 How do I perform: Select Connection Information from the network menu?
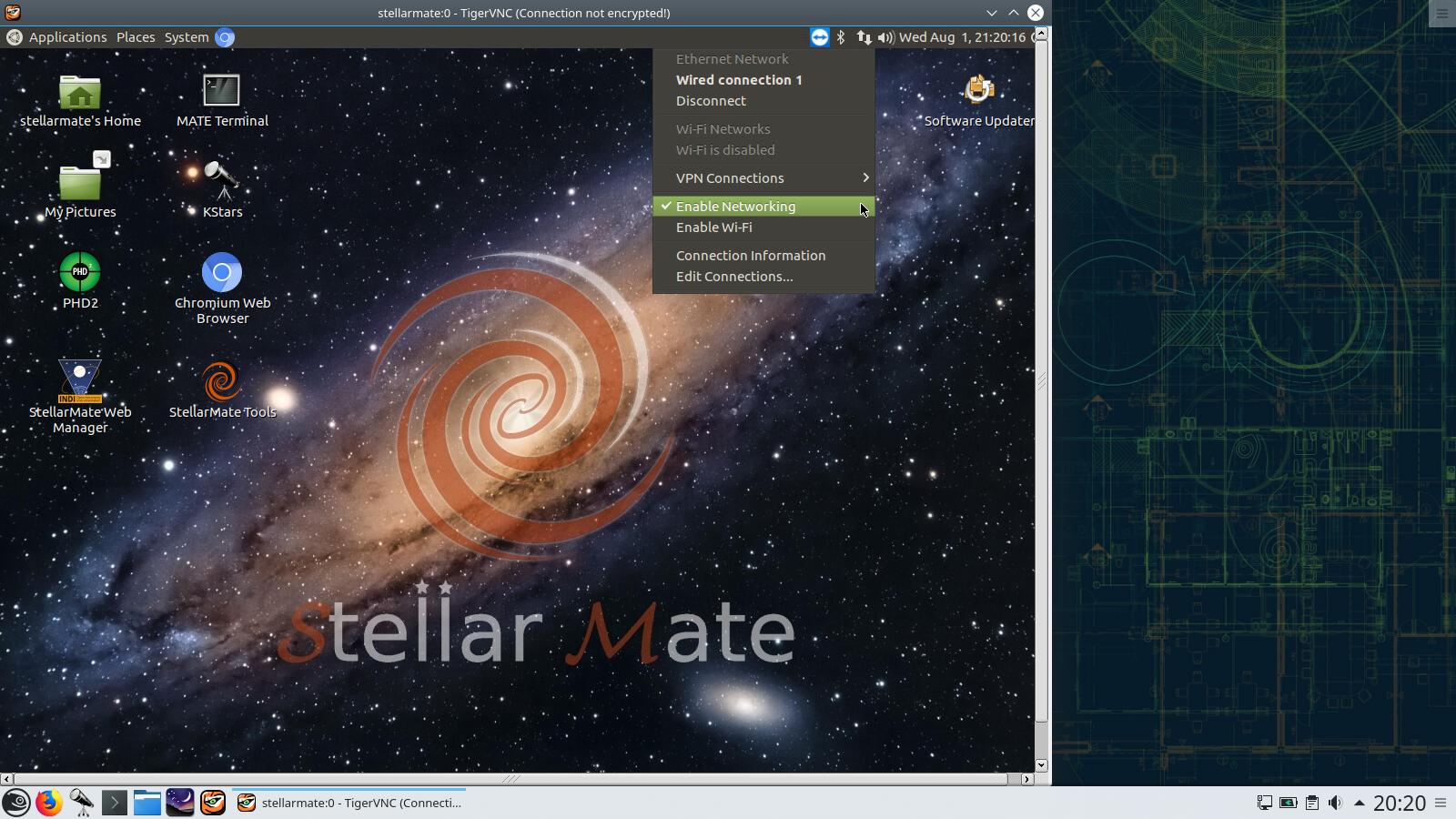click(751, 256)
